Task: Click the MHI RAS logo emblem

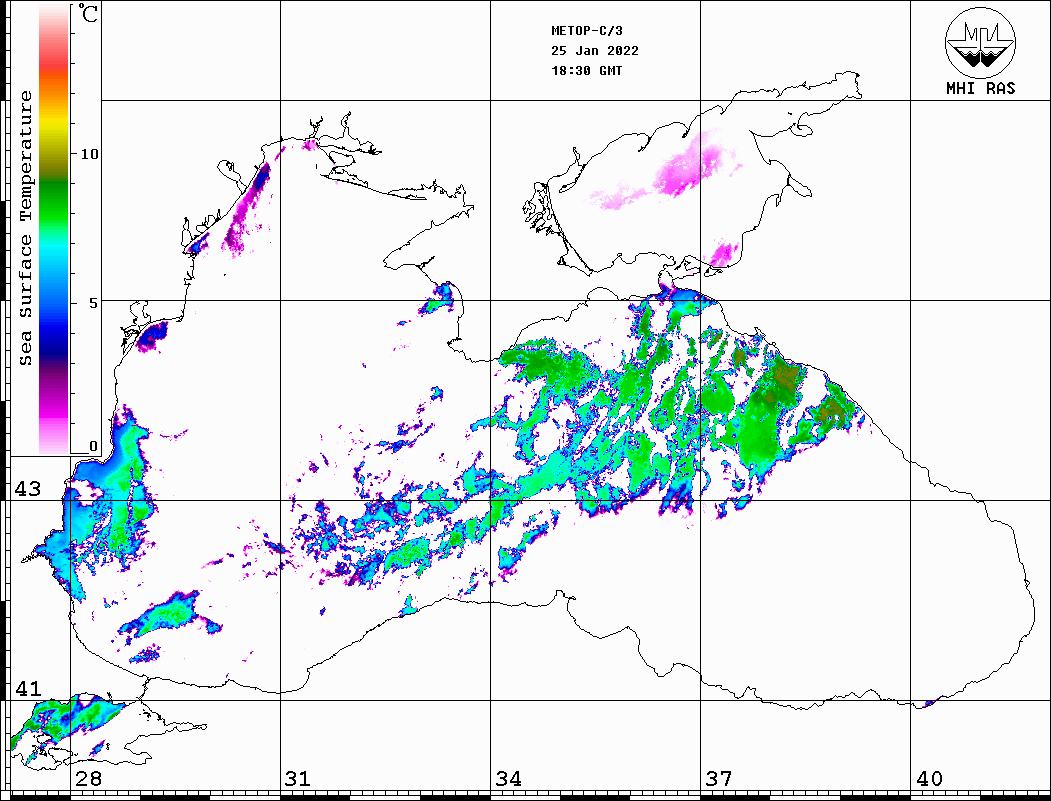Action: point(981,42)
